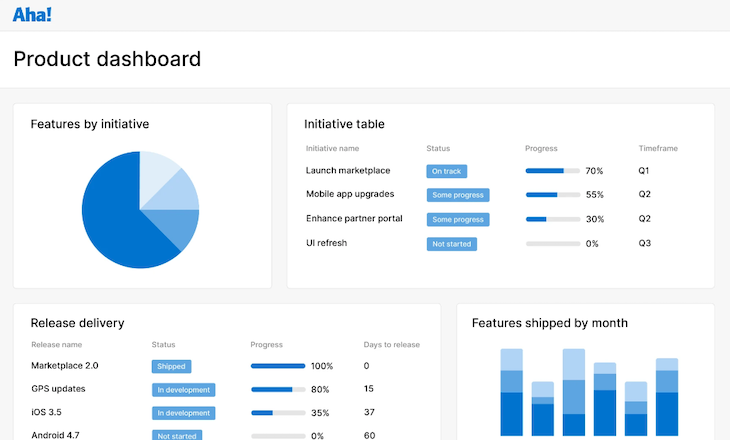Click the Release name column header
Image resolution: width=730 pixels, height=440 pixels.
click(56, 345)
